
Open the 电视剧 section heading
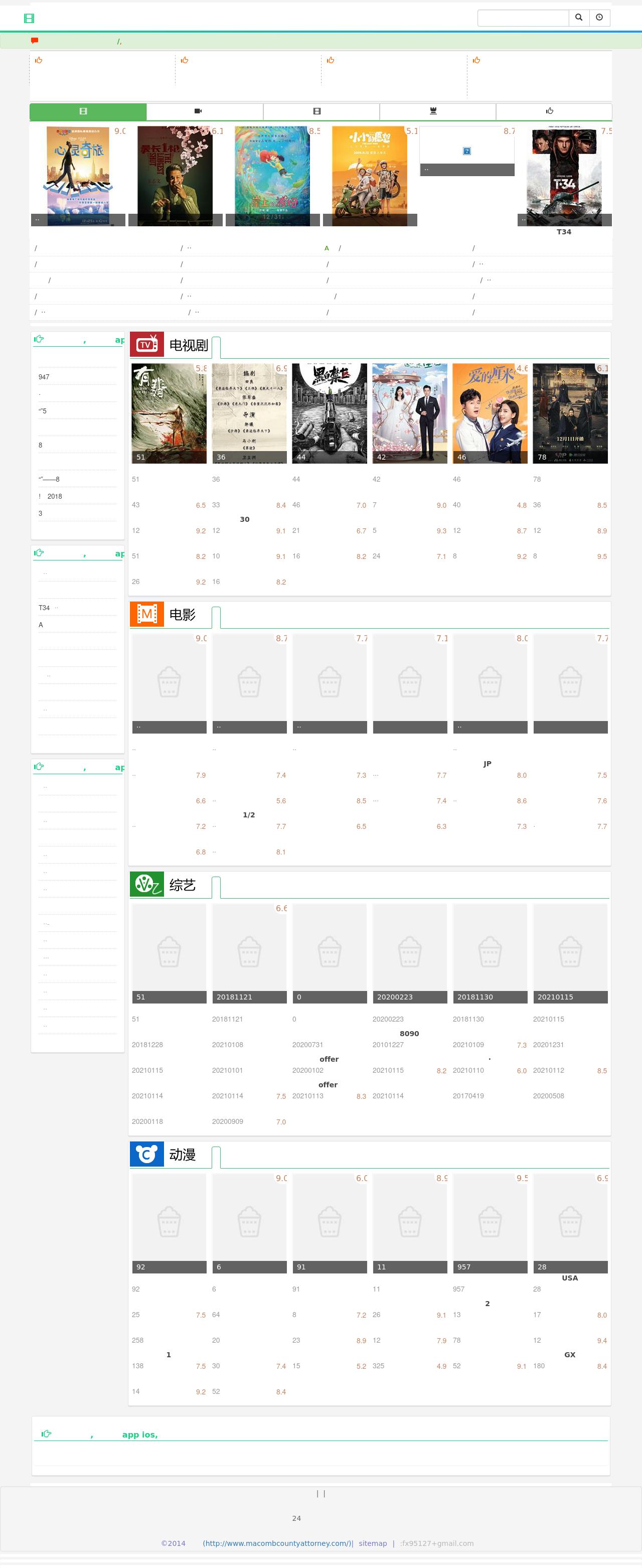click(189, 345)
